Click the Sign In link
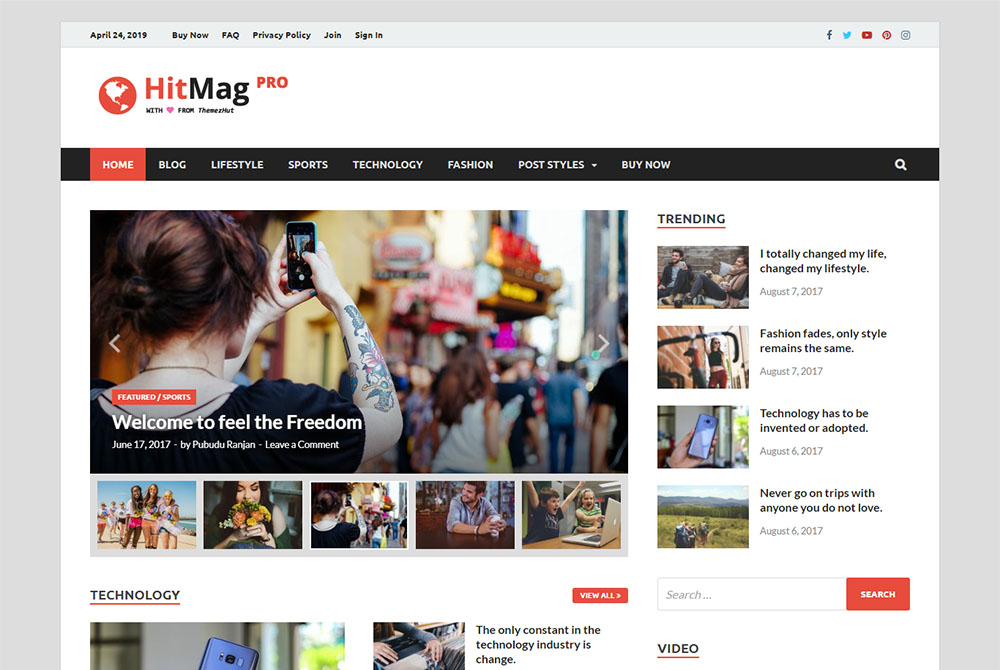The height and width of the screenshot is (670, 1000). [368, 35]
